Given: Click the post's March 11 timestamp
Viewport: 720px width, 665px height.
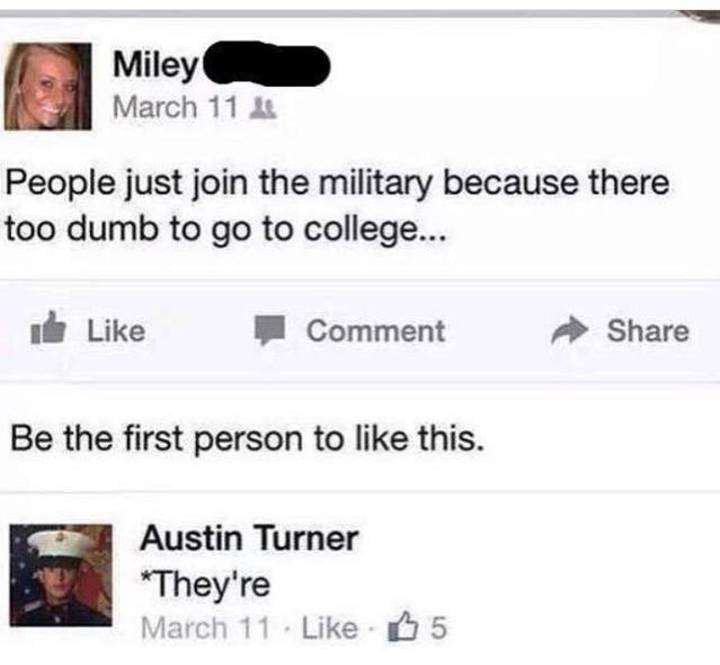Looking at the screenshot, I should (x=175, y=107).
